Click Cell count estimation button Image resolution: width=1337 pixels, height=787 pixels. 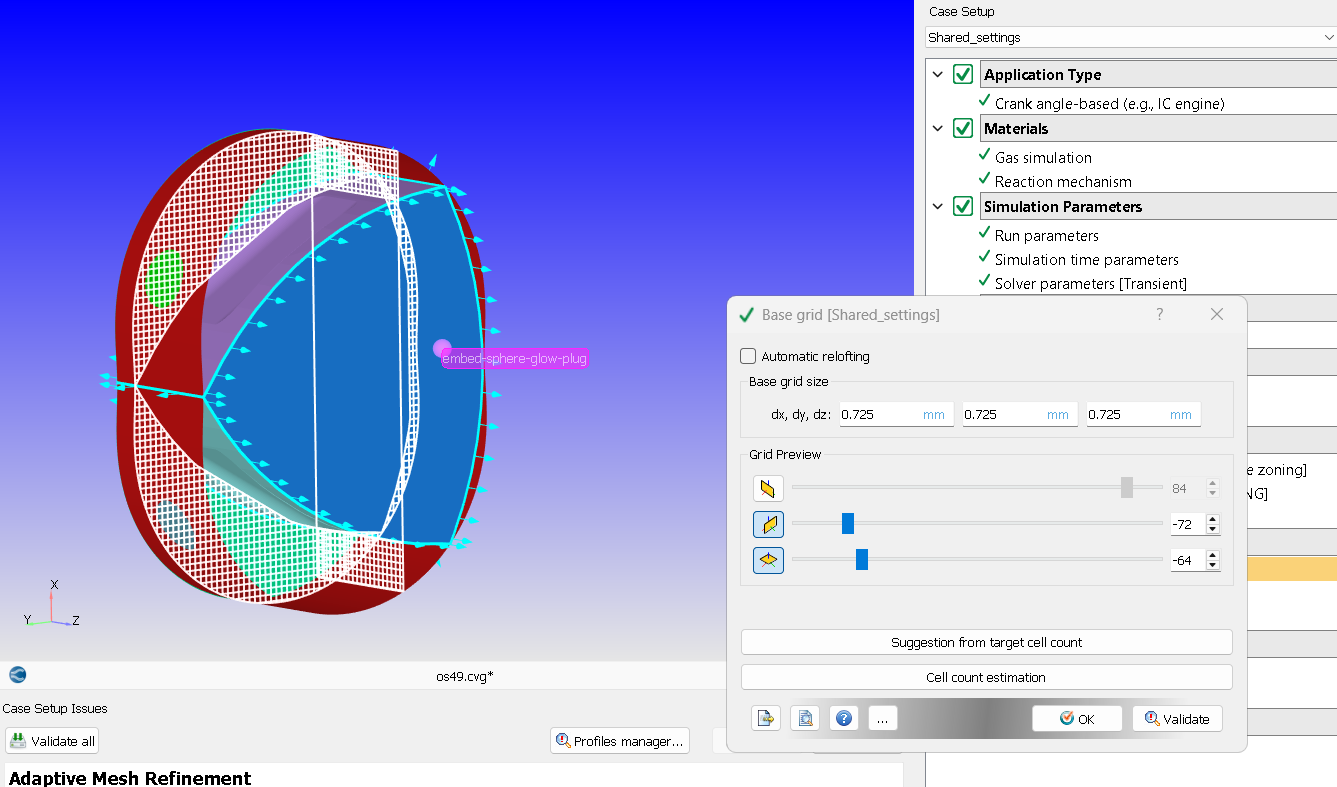986,677
